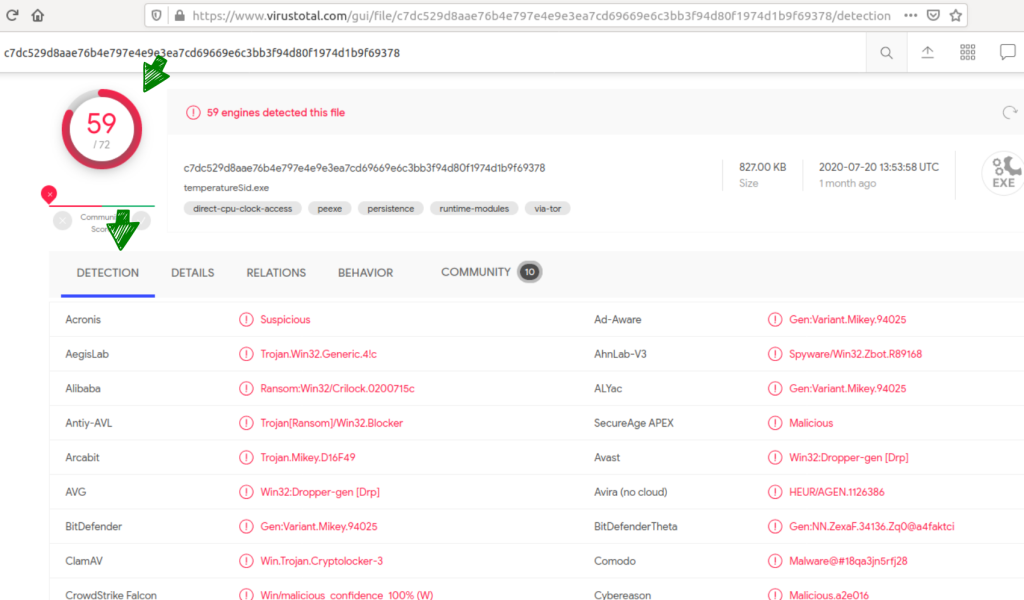The height and width of the screenshot is (600, 1024).
Task: Click the upload file arrow icon
Action: coord(927,53)
